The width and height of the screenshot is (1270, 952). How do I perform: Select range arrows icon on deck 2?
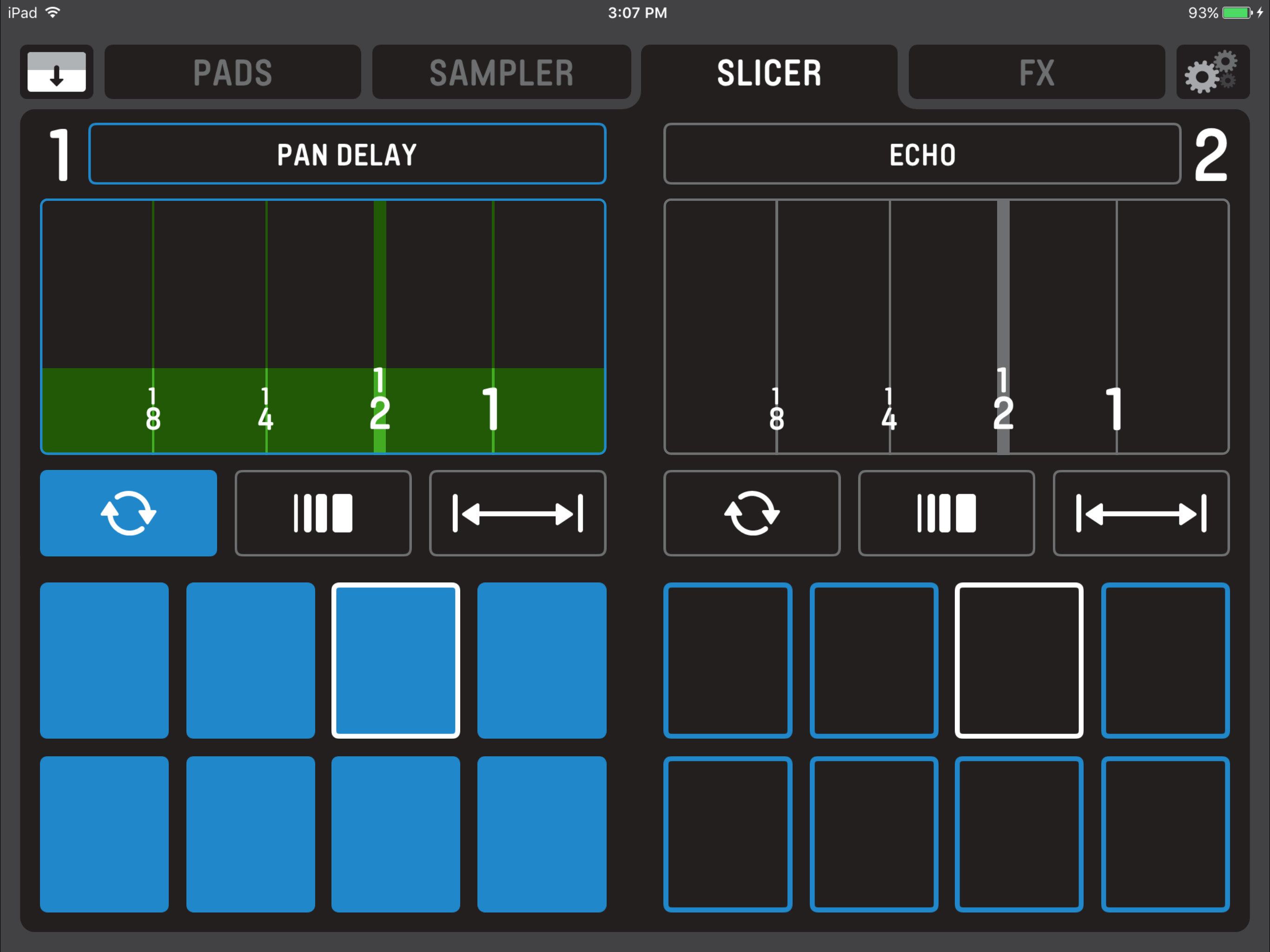[1141, 513]
